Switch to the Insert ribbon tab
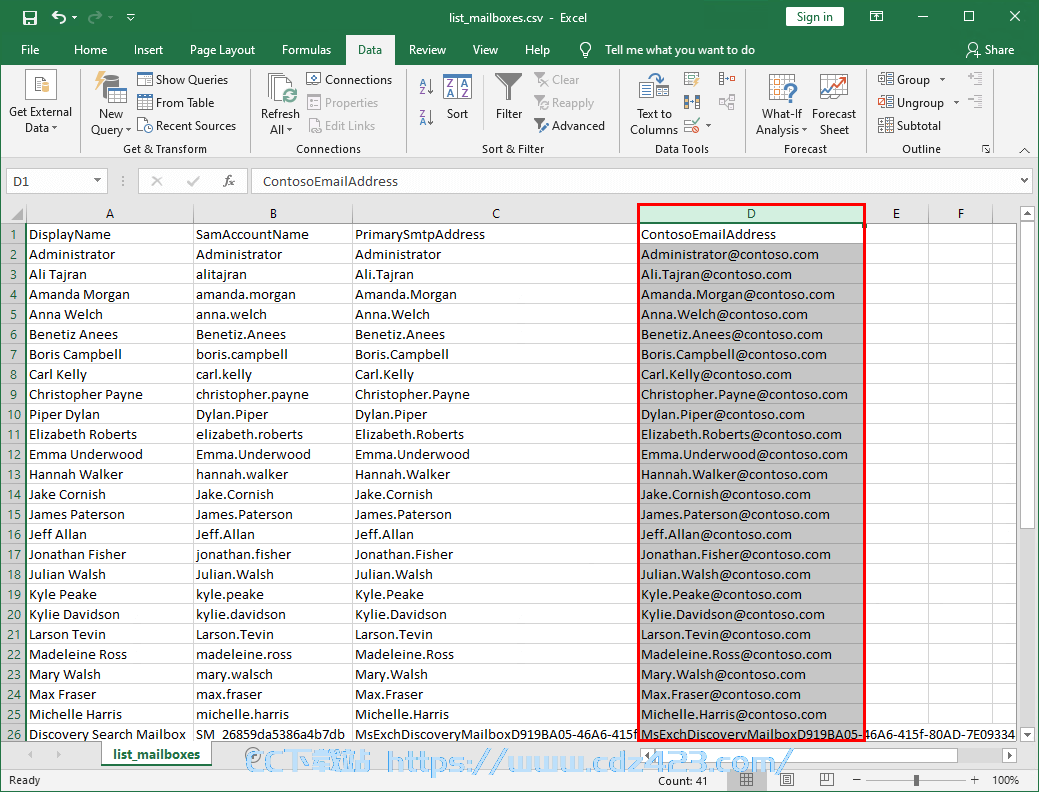 click(x=148, y=50)
